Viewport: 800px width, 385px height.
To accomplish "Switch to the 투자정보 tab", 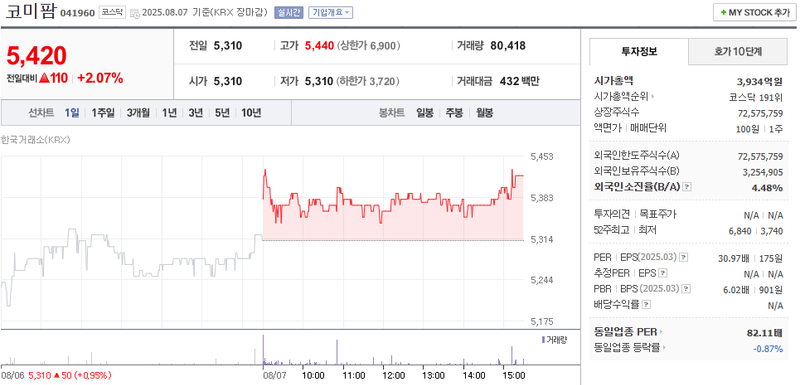I will click(639, 51).
